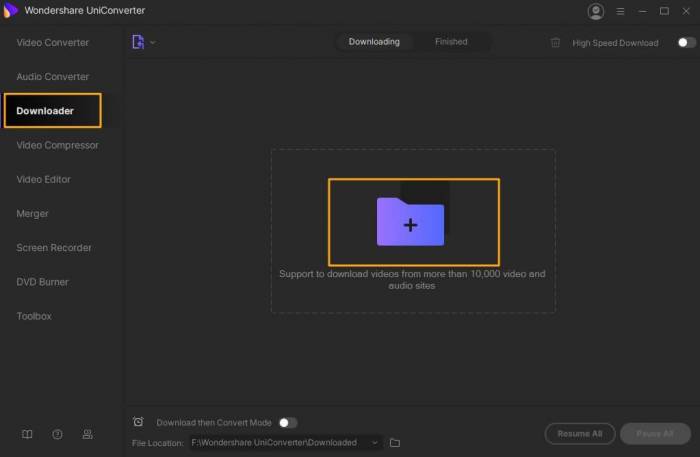Click the purple add-folder download icon
Image resolution: width=700 pixels, height=457 pixels.
tap(410, 222)
